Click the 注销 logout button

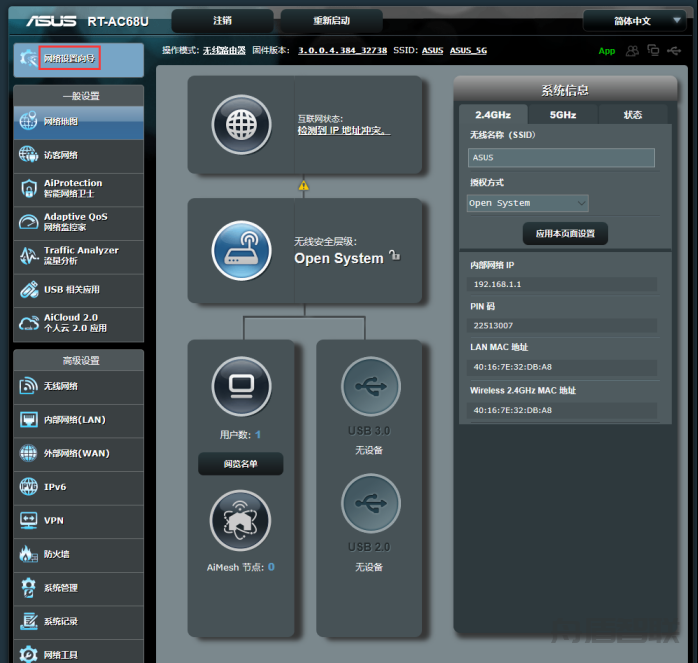click(x=222, y=21)
